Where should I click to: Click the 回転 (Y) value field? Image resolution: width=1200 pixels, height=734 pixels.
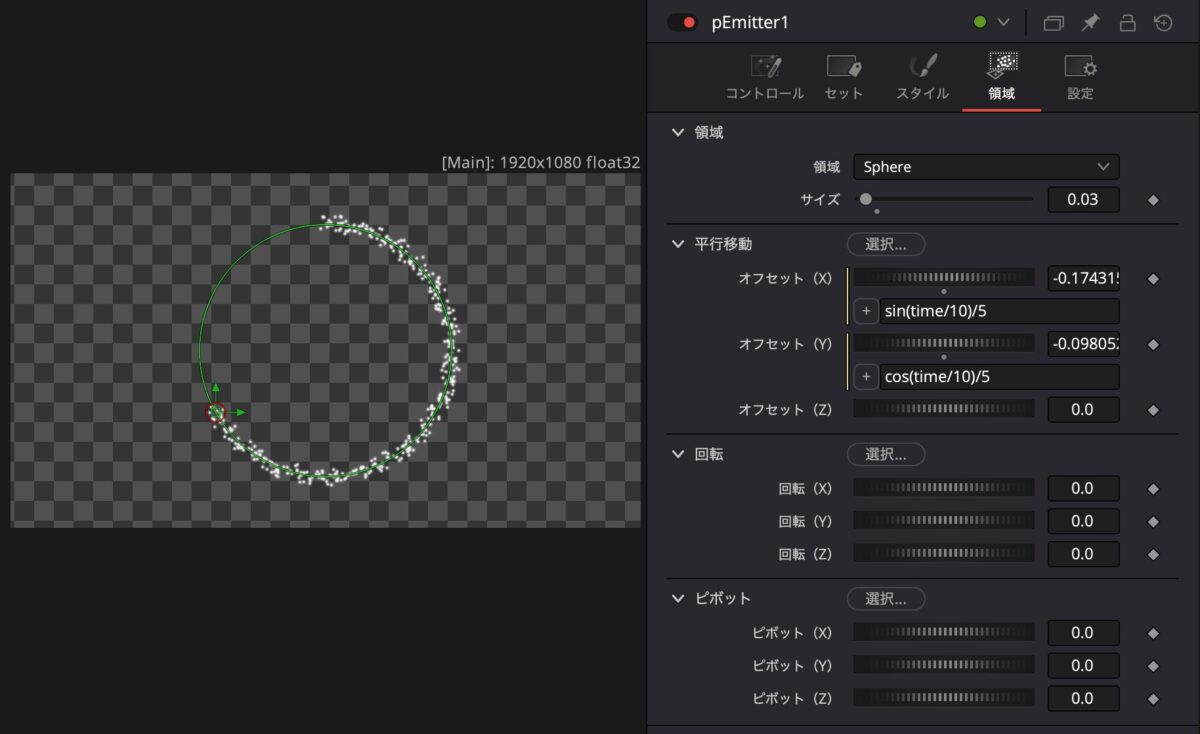[1083, 521]
